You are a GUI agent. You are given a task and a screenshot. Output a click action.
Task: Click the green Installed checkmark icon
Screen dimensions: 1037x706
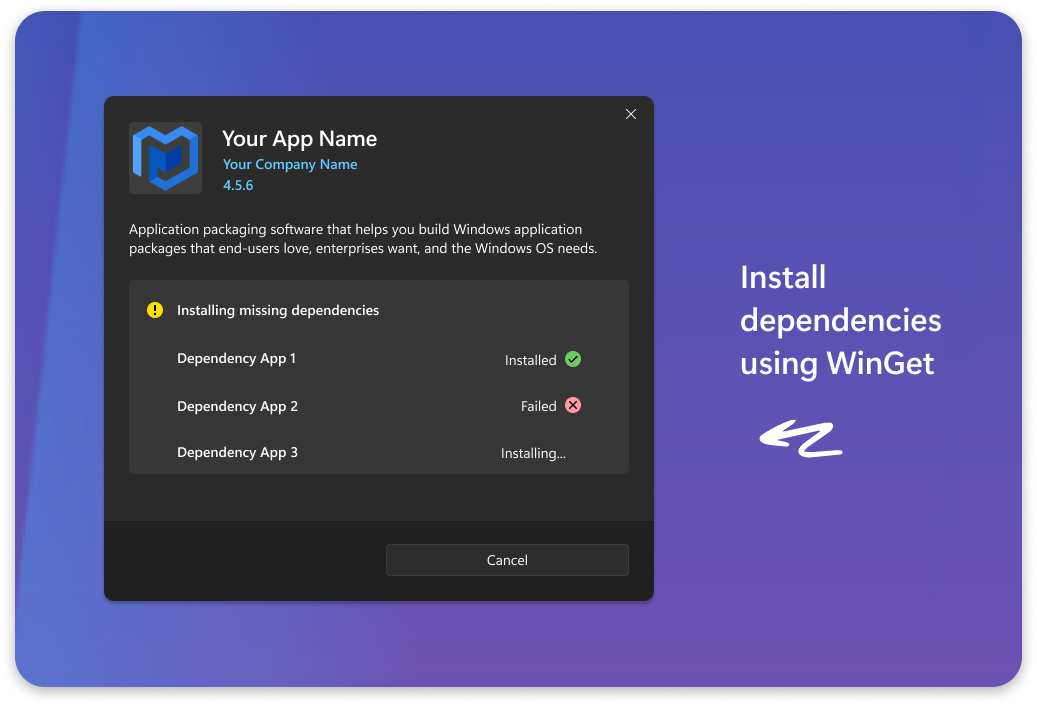tap(573, 359)
